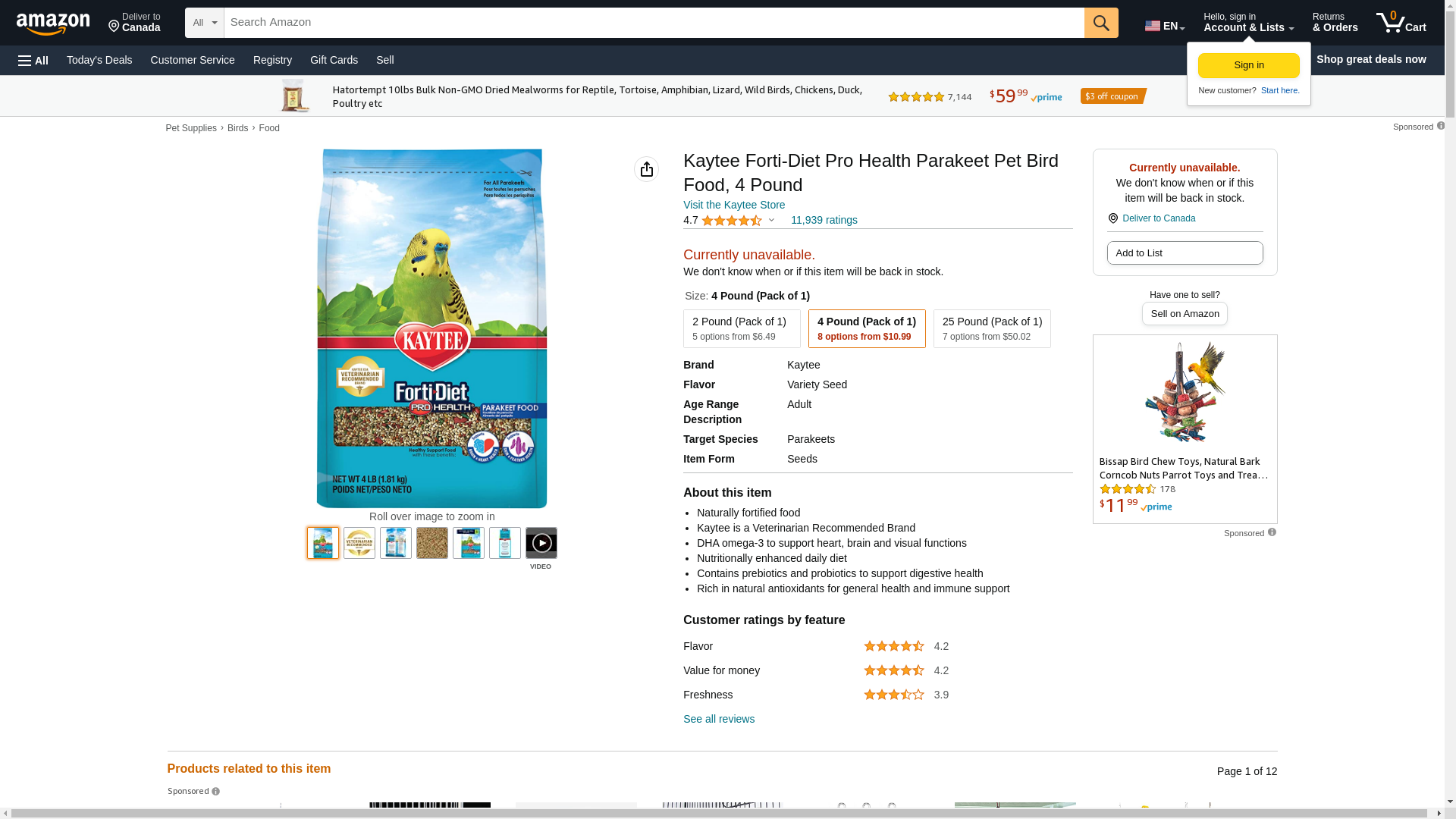Viewport: 1456px width, 819px height.
Task: Open Today's Deals in navigation bar
Action: (x=99, y=60)
